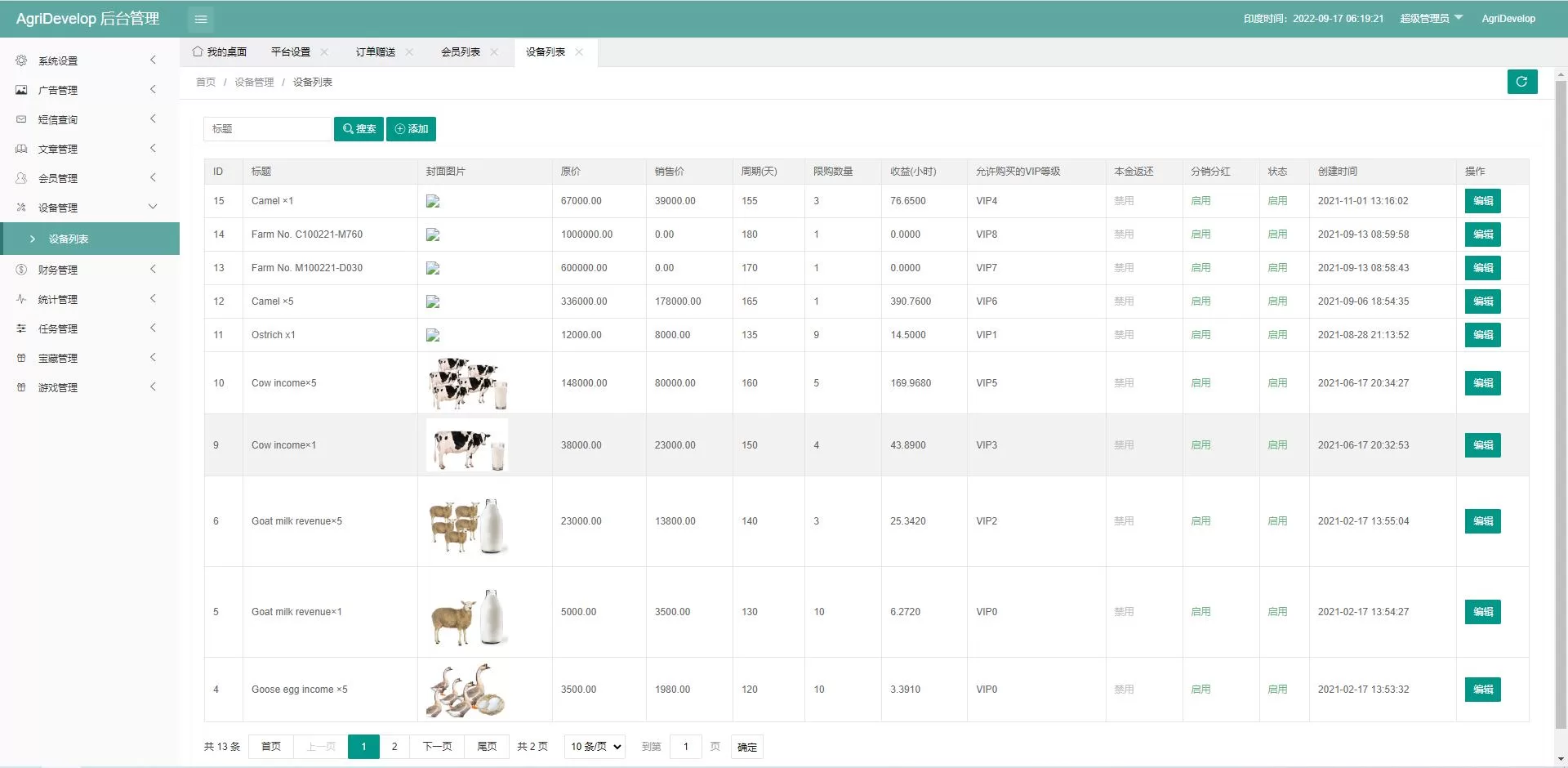Click the 添加 add button
The width and height of the screenshot is (1568, 768).
click(x=411, y=129)
